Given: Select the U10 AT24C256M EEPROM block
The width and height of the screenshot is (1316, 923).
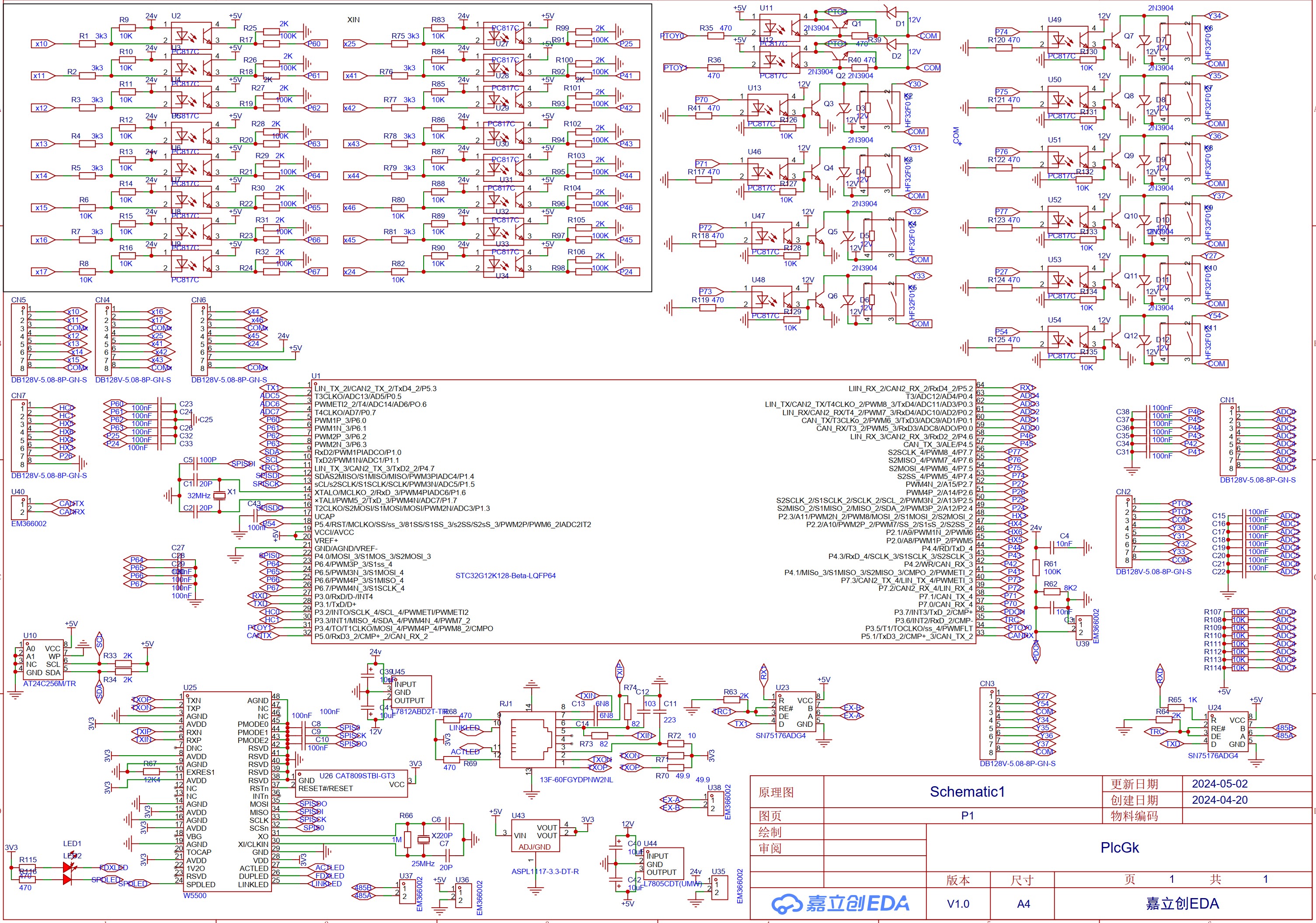Looking at the screenshot, I should tap(44, 660).
